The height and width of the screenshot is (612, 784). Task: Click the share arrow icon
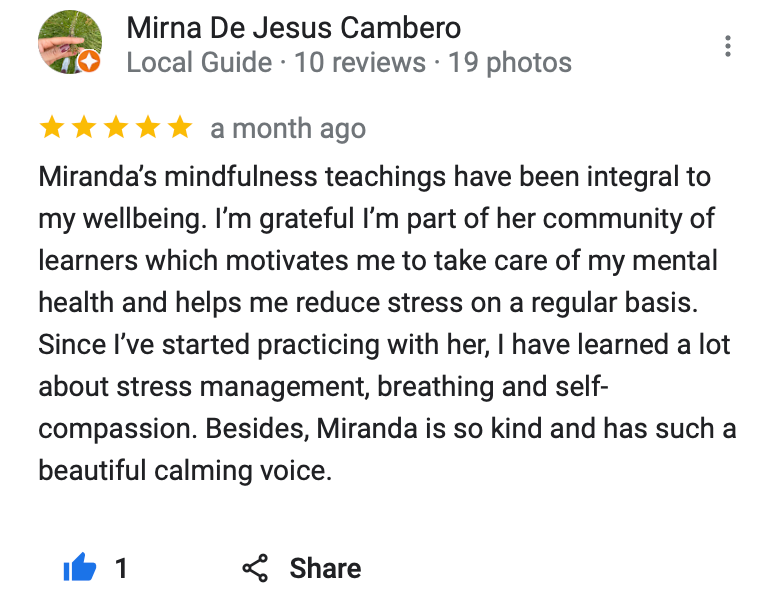(256, 569)
